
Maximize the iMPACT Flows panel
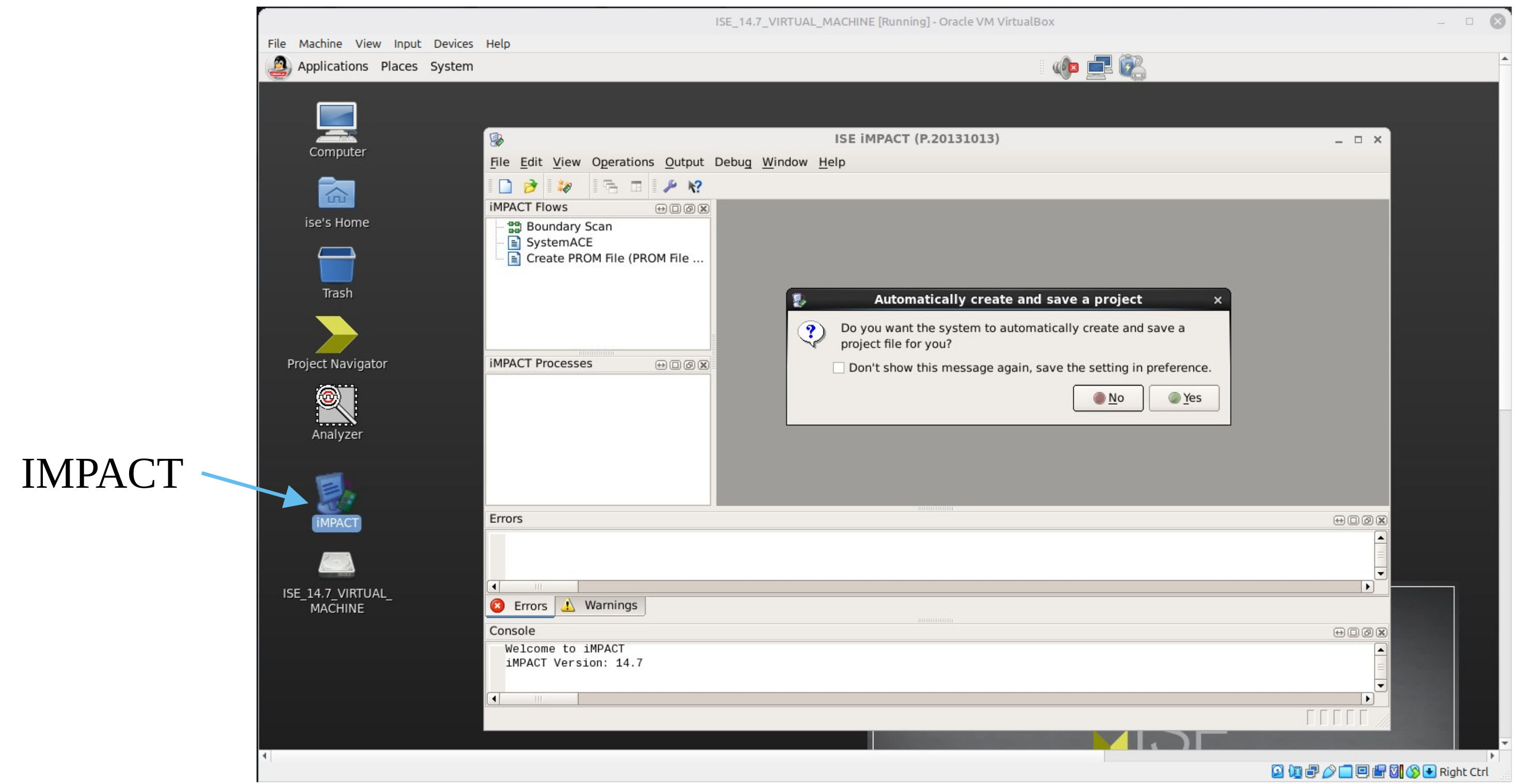point(675,209)
